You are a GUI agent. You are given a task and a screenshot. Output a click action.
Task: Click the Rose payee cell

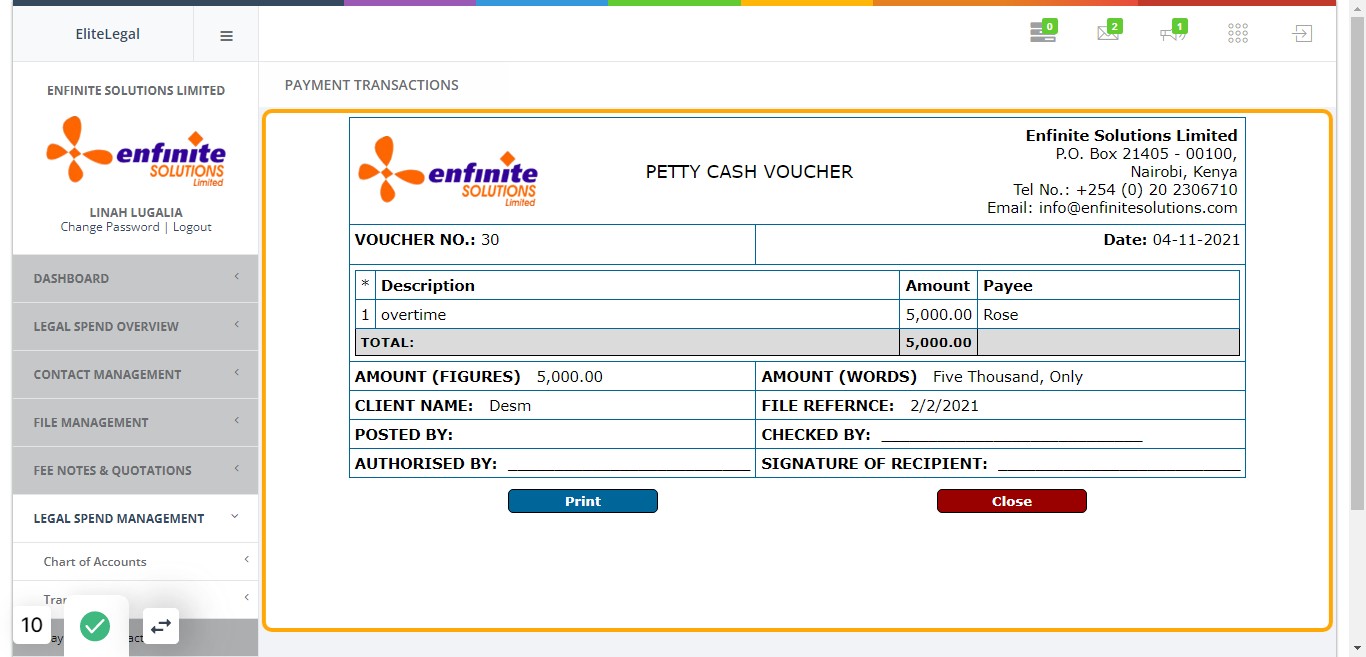click(1108, 315)
